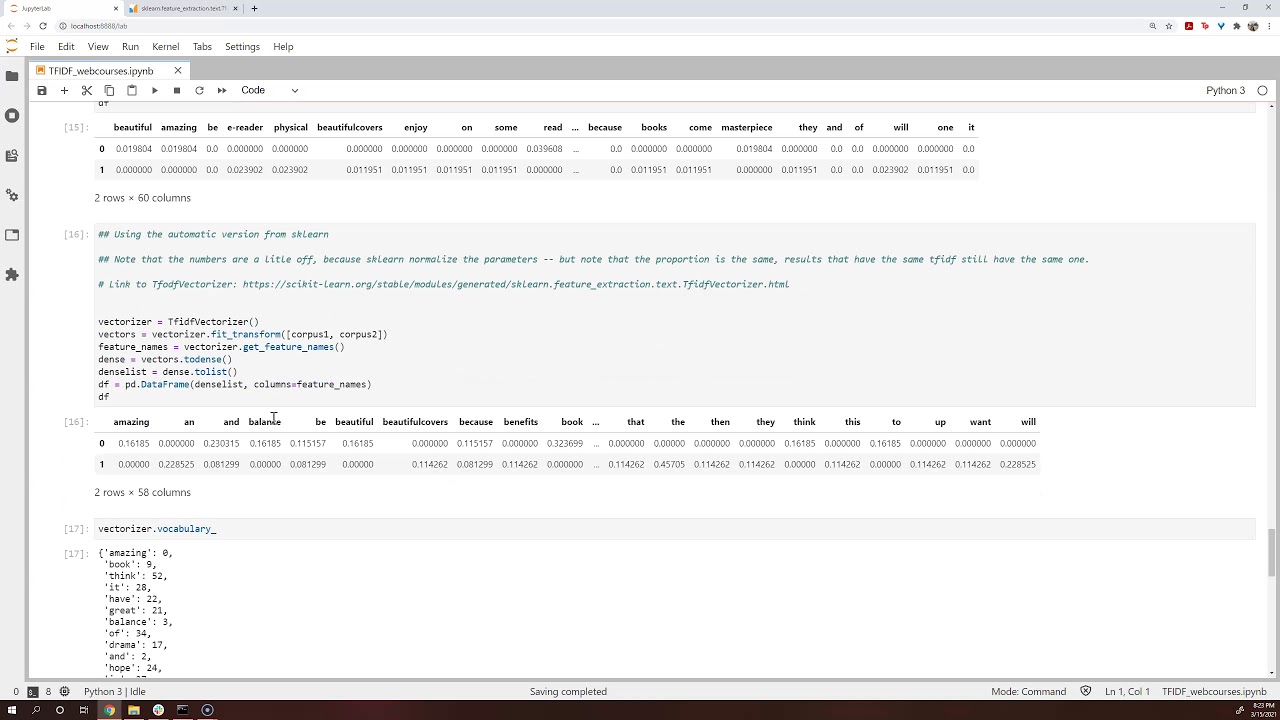This screenshot has height=720, width=1280.
Task: Click 'Mode: Command' in status bar
Action: pyautogui.click(x=1028, y=691)
